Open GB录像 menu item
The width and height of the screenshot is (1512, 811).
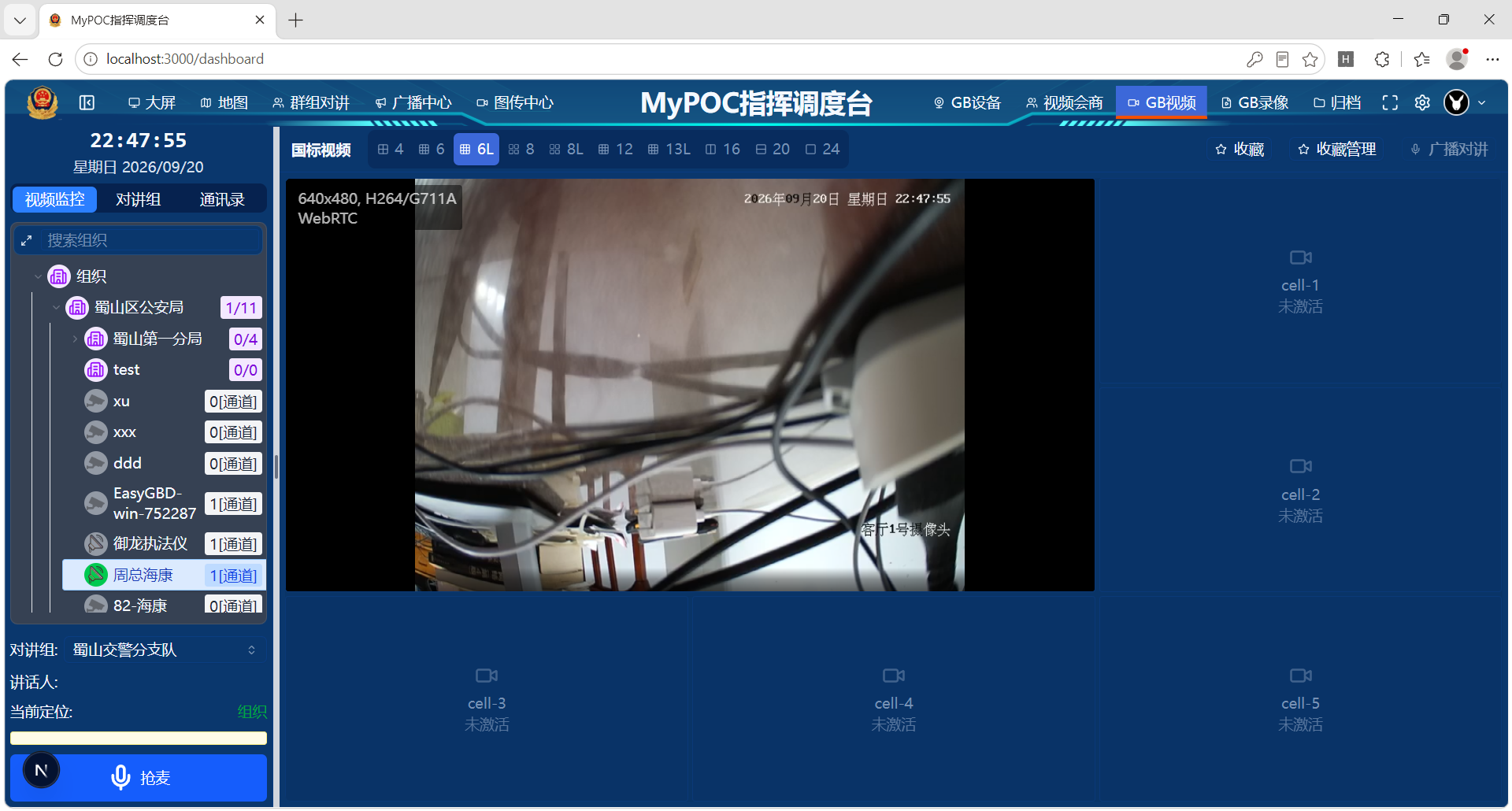(x=1254, y=102)
